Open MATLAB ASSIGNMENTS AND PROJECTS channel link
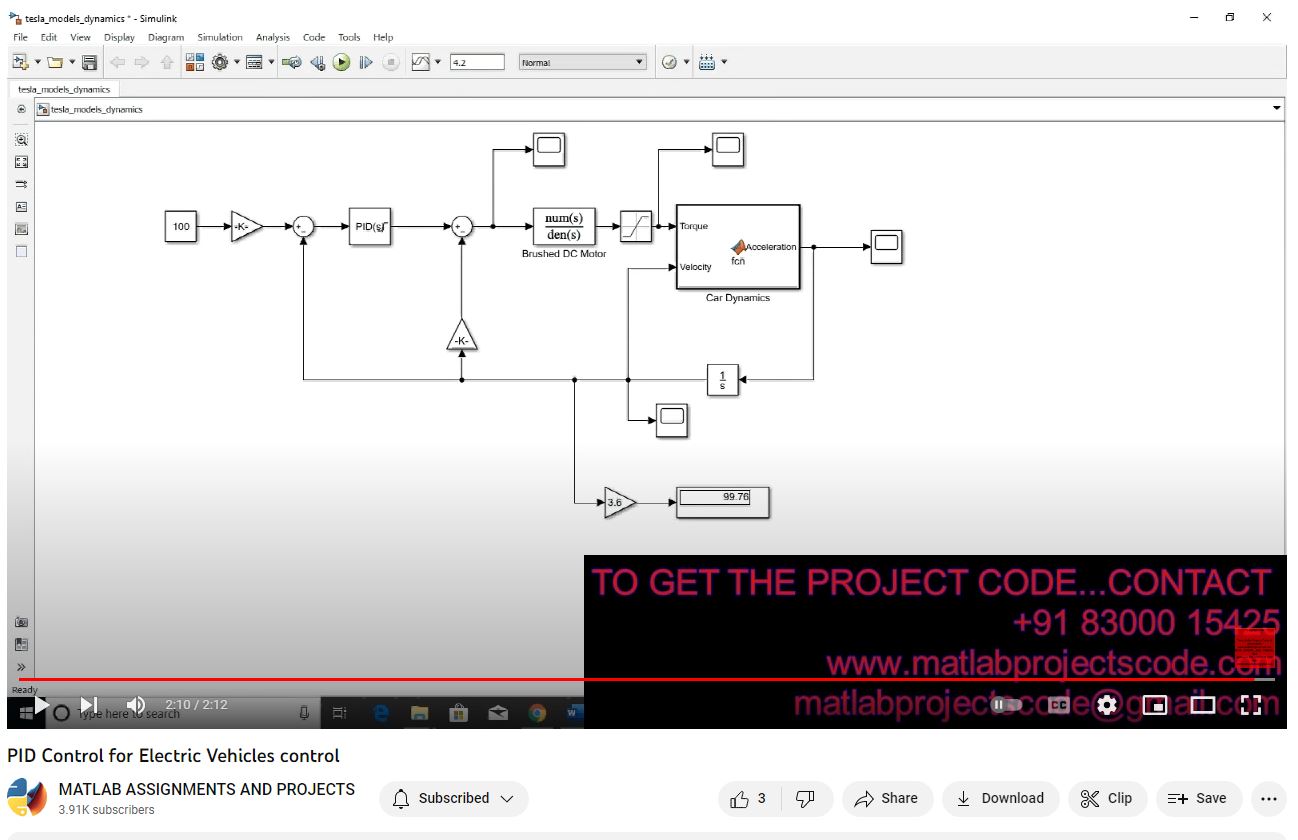 pos(207,789)
